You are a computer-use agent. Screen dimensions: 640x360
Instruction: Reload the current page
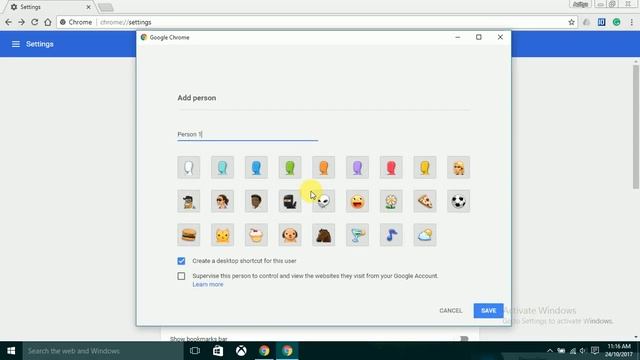pyautogui.click(x=35, y=22)
